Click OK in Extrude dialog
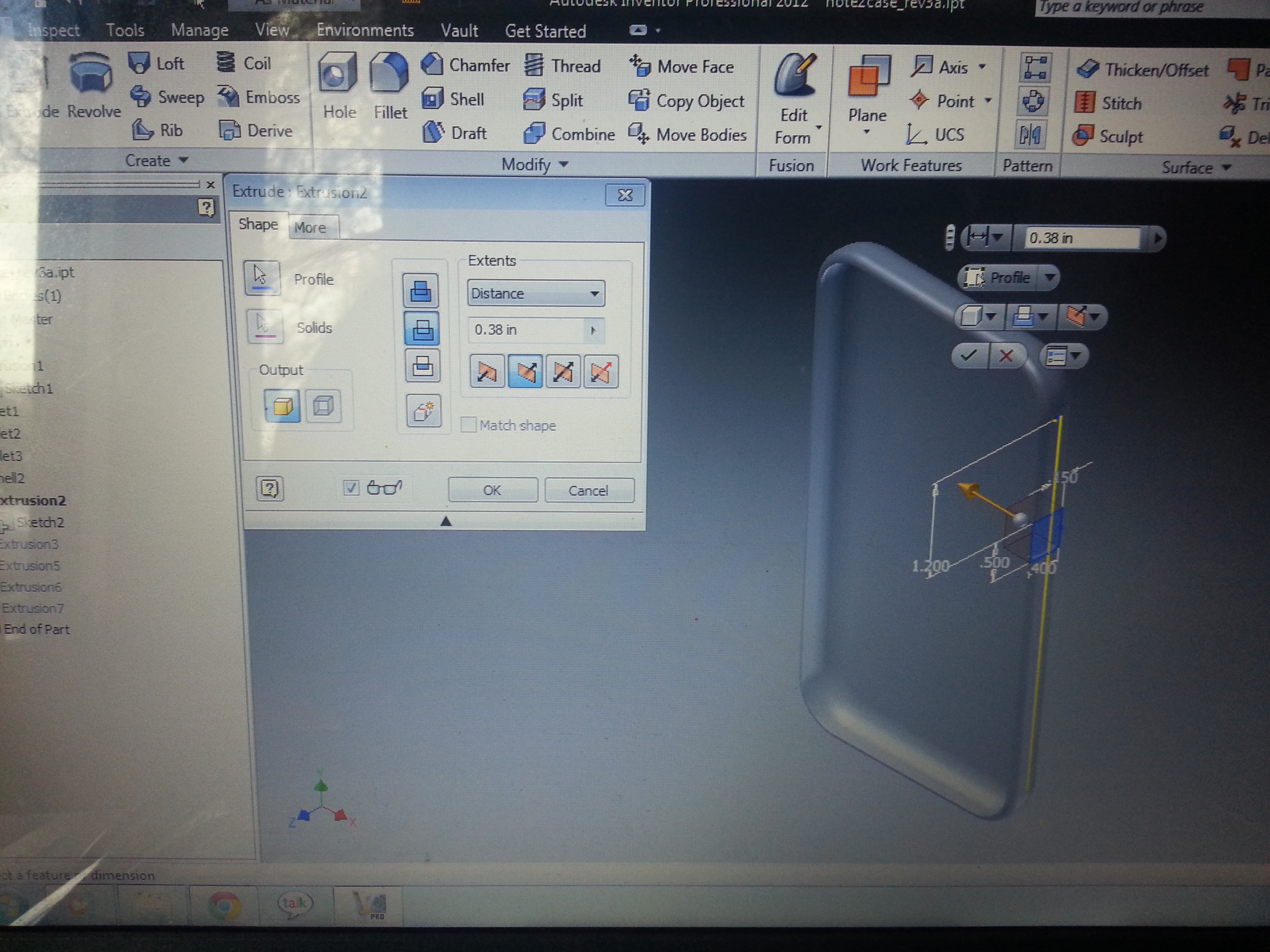The image size is (1270, 952). (x=492, y=491)
